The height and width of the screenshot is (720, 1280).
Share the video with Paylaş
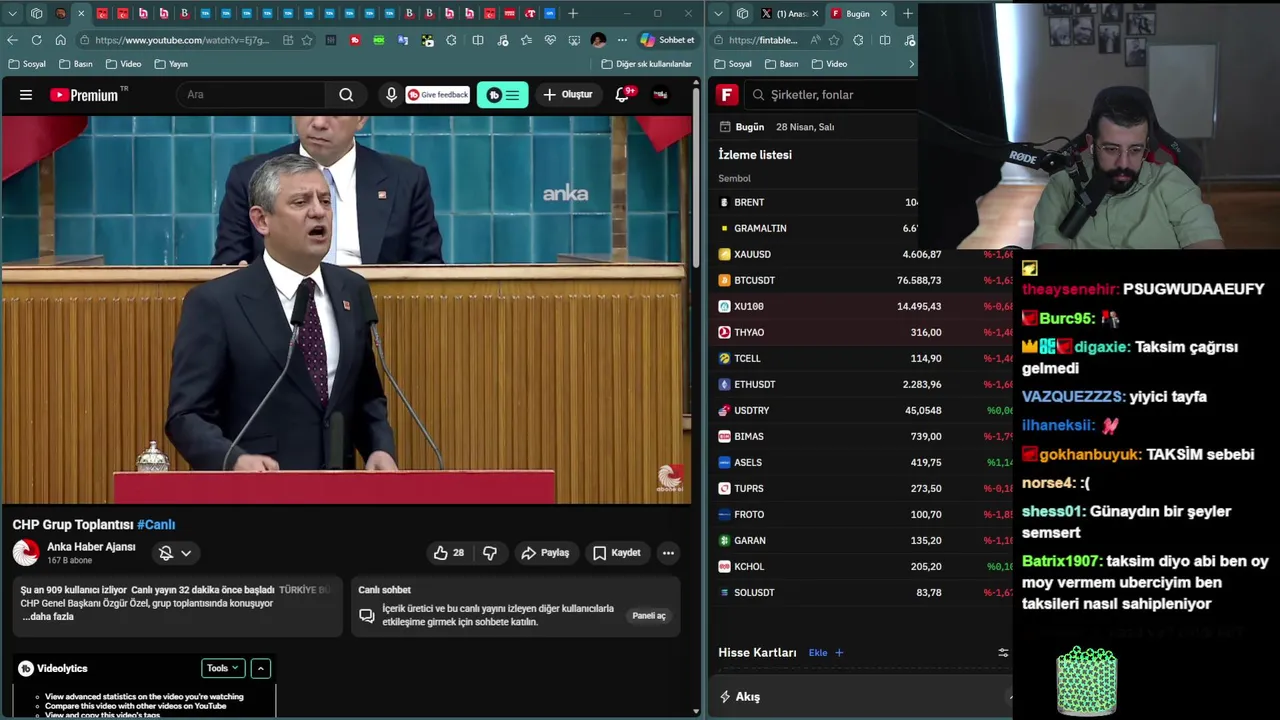coord(545,553)
